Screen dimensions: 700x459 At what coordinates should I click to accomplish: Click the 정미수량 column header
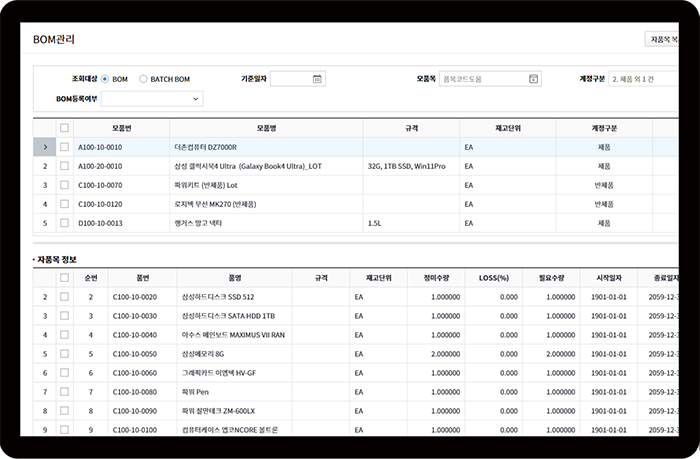tap(436, 278)
